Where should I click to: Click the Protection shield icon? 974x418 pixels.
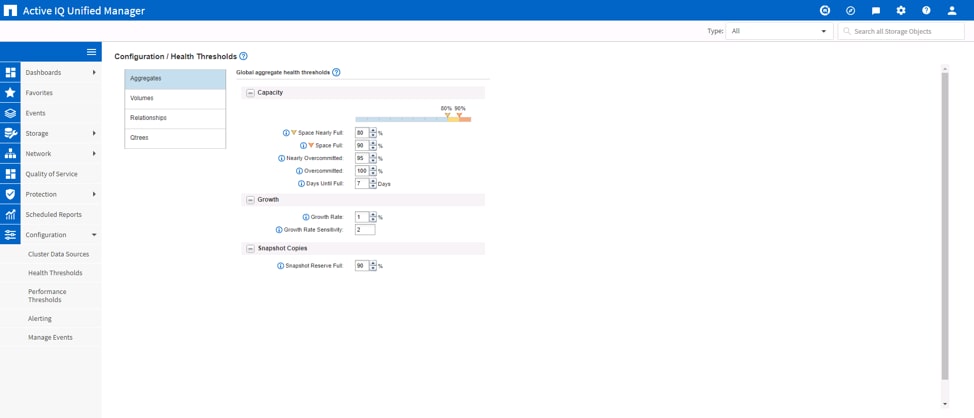10,194
